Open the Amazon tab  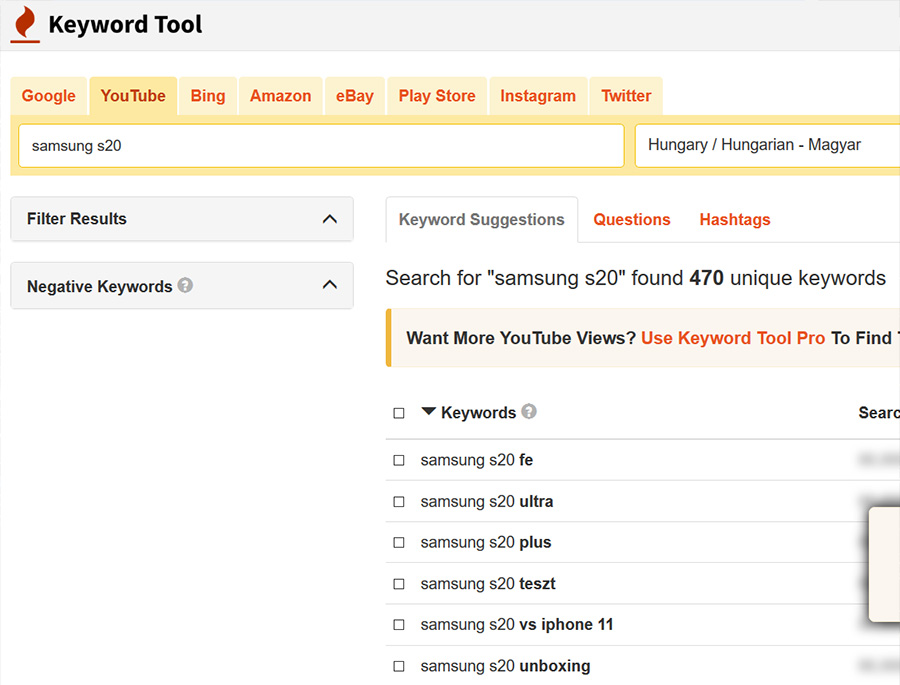[281, 96]
